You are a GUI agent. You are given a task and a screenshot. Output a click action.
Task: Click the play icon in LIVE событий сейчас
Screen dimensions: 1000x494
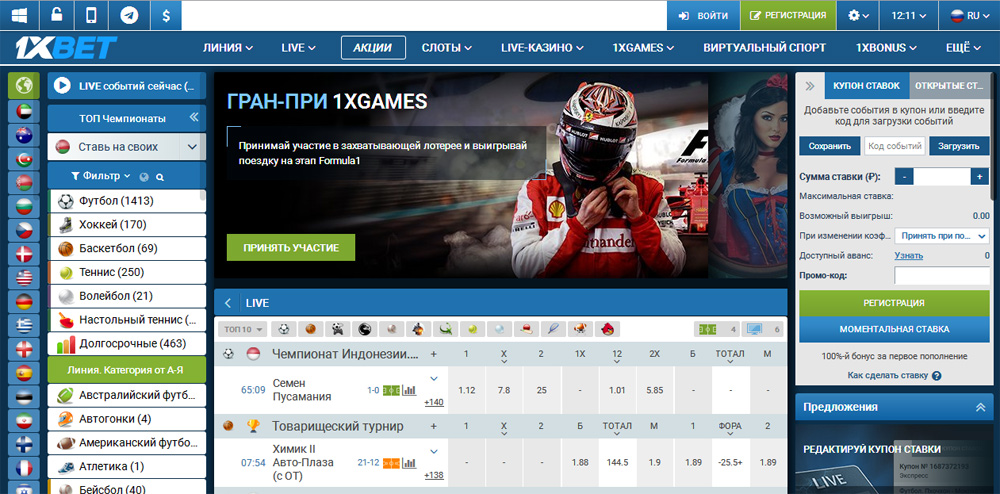tap(62, 85)
